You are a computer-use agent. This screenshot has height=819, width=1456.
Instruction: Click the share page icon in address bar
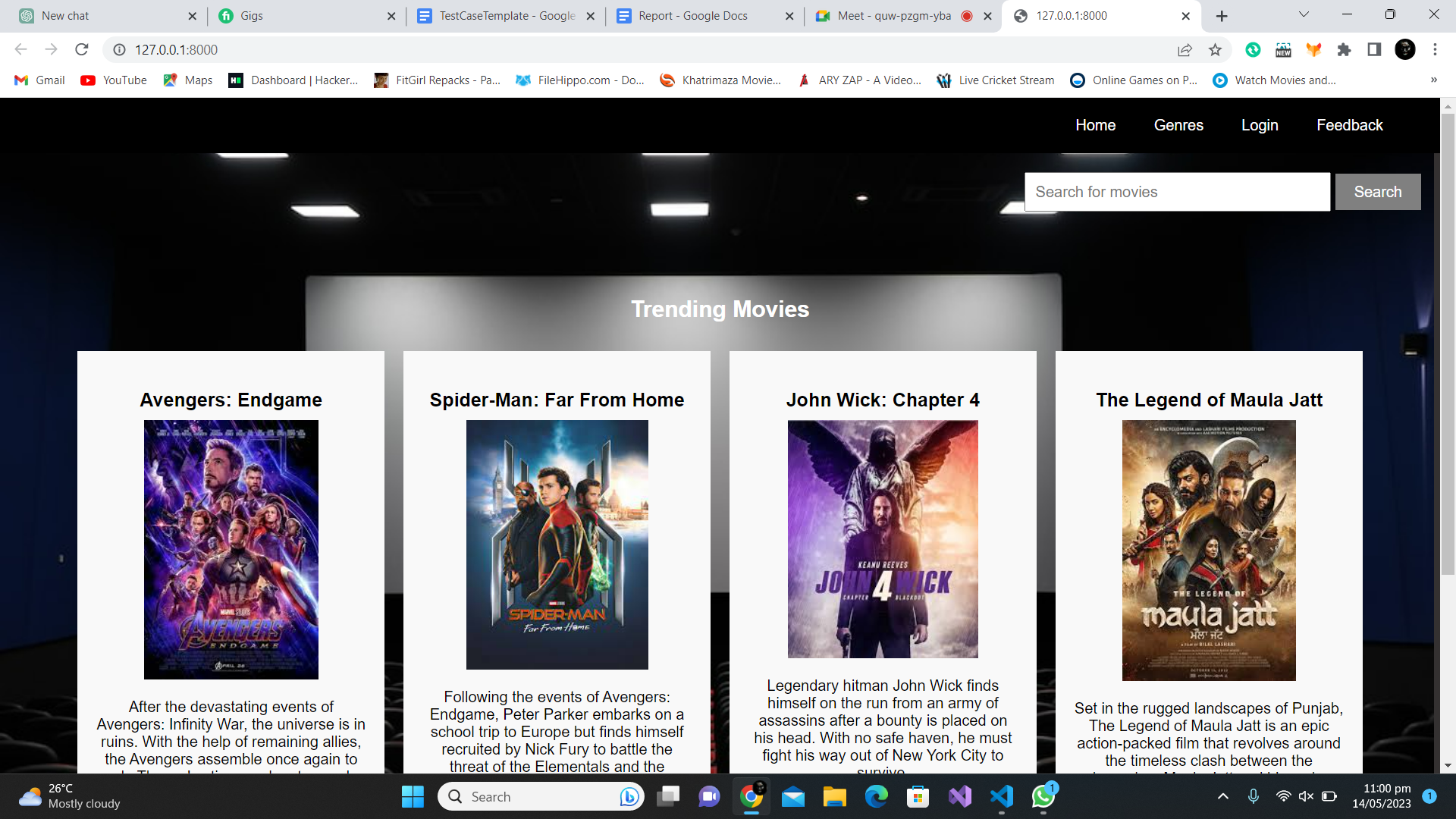coord(1185,49)
